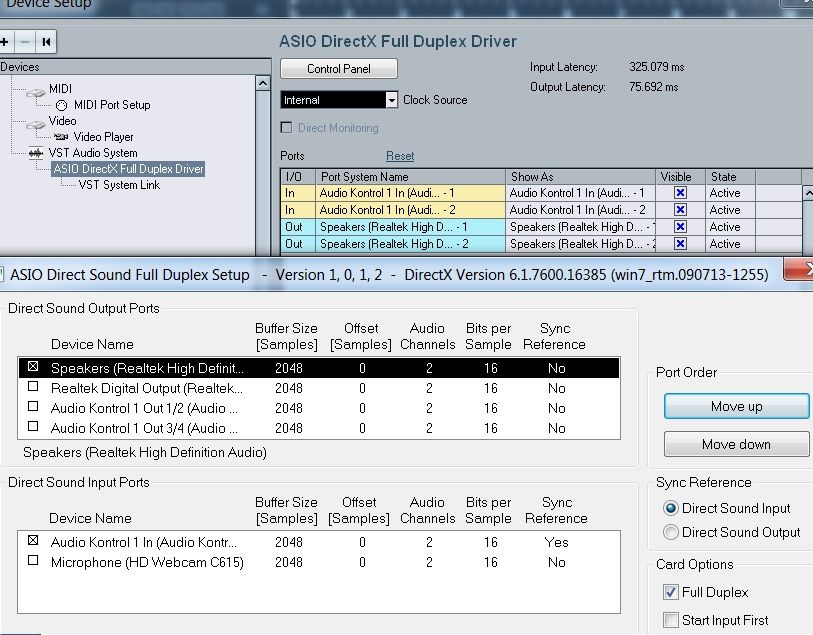Click Show As cell for Audio Kontrol In 1
The height and width of the screenshot is (635, 813).
tap(580, 193)
